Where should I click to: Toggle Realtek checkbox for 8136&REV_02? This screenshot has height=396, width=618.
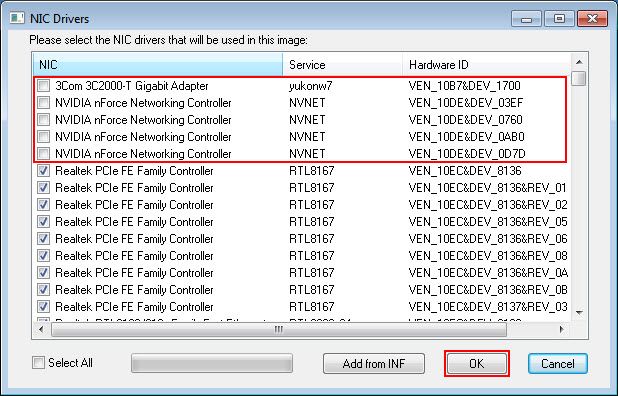tap(43, 205)
